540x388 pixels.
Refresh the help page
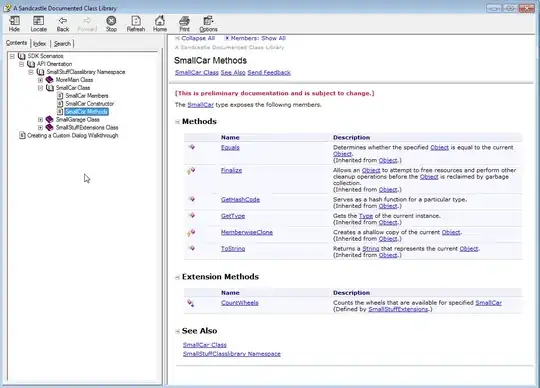tap(136, 24)
